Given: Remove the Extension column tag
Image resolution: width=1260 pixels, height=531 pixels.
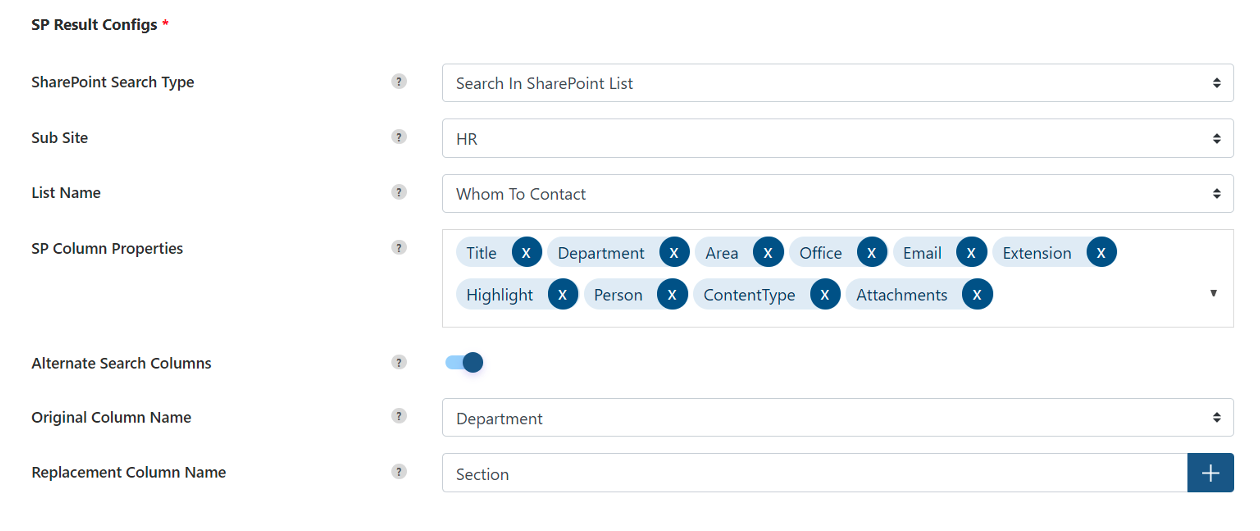Looking at the screenshot, I should (1101, 253).
